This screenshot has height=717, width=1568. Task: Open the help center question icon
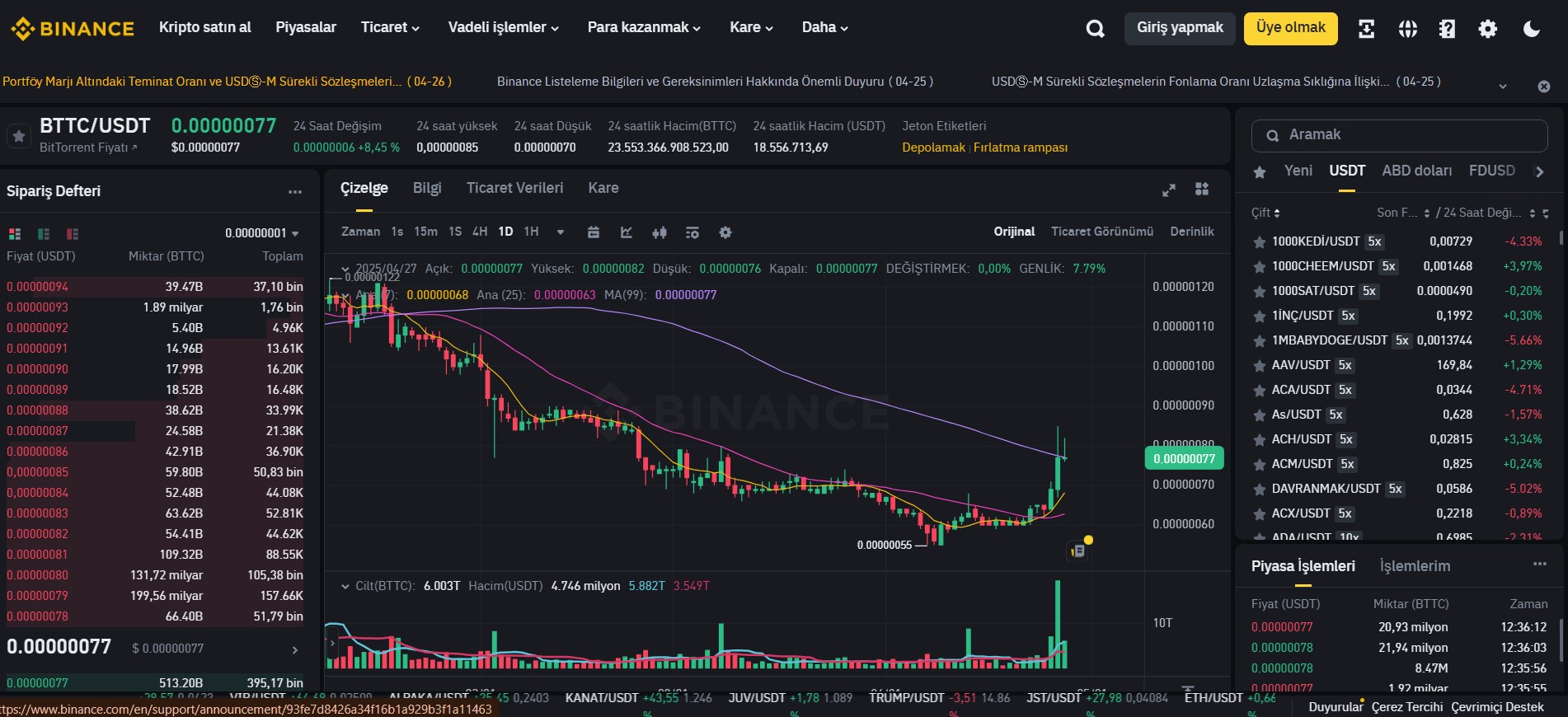click(1447, 29)
